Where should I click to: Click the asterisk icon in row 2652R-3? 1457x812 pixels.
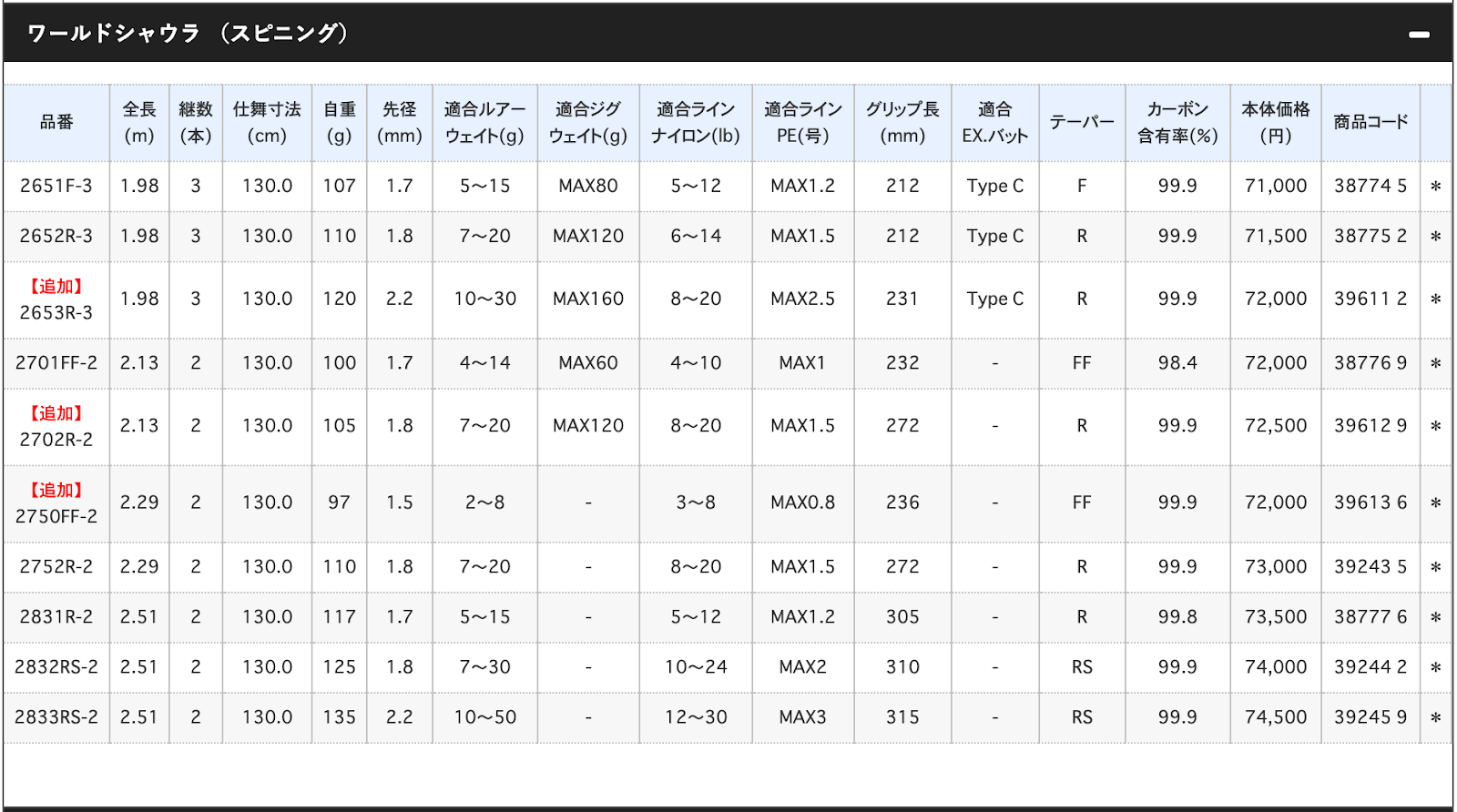pyautogui.click(x=1436, y=237)
